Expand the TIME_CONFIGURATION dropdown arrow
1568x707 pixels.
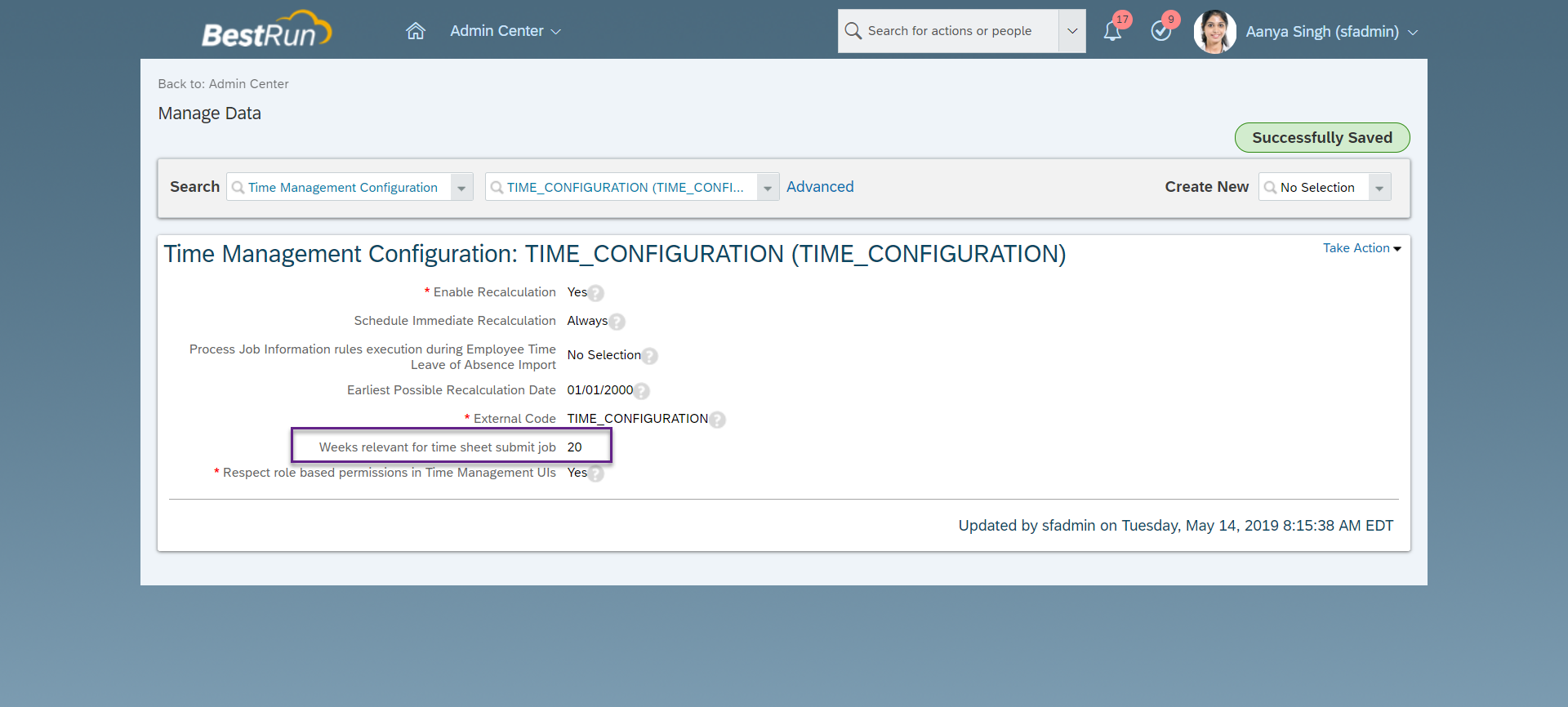768,188
